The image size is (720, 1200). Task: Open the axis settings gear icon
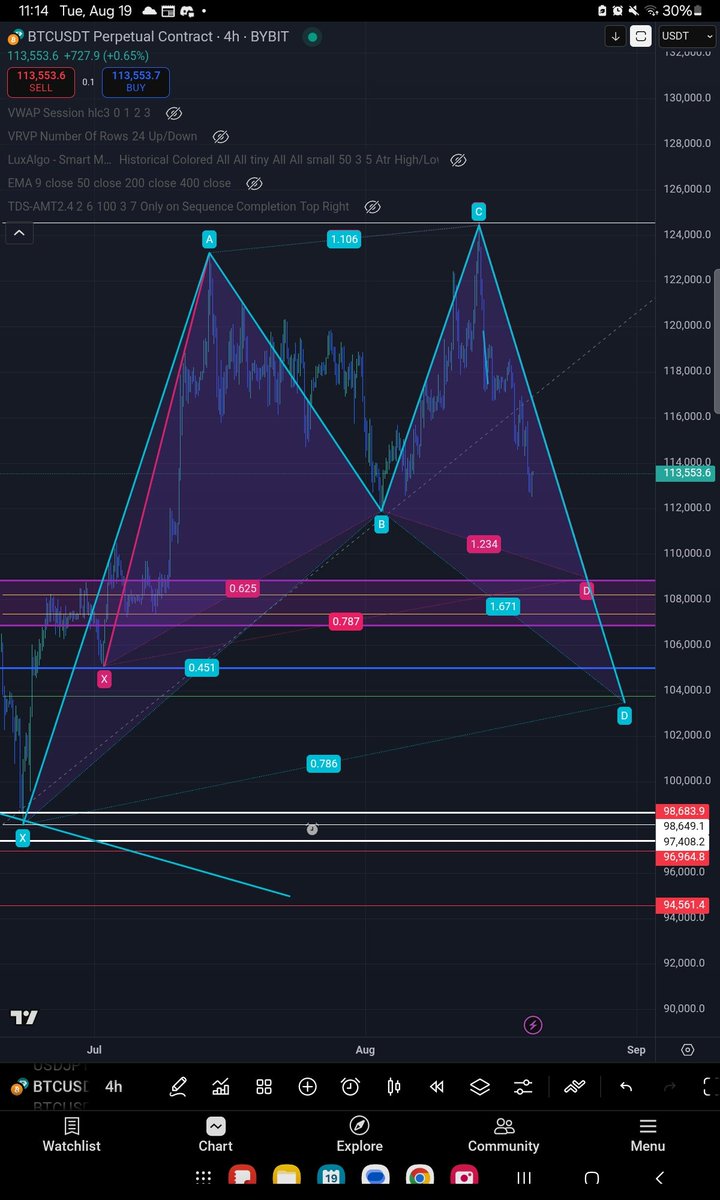pos(687,1050)
